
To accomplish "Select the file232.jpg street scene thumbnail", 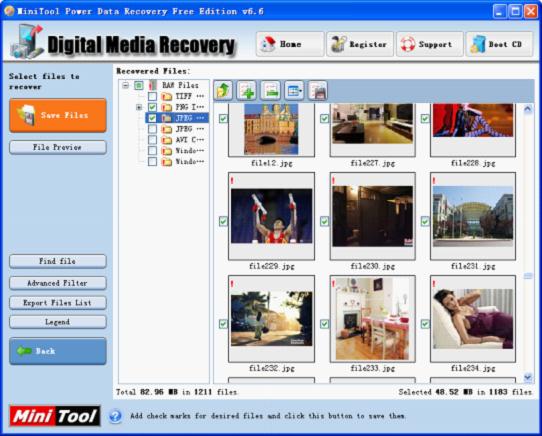I will point(271,319).
